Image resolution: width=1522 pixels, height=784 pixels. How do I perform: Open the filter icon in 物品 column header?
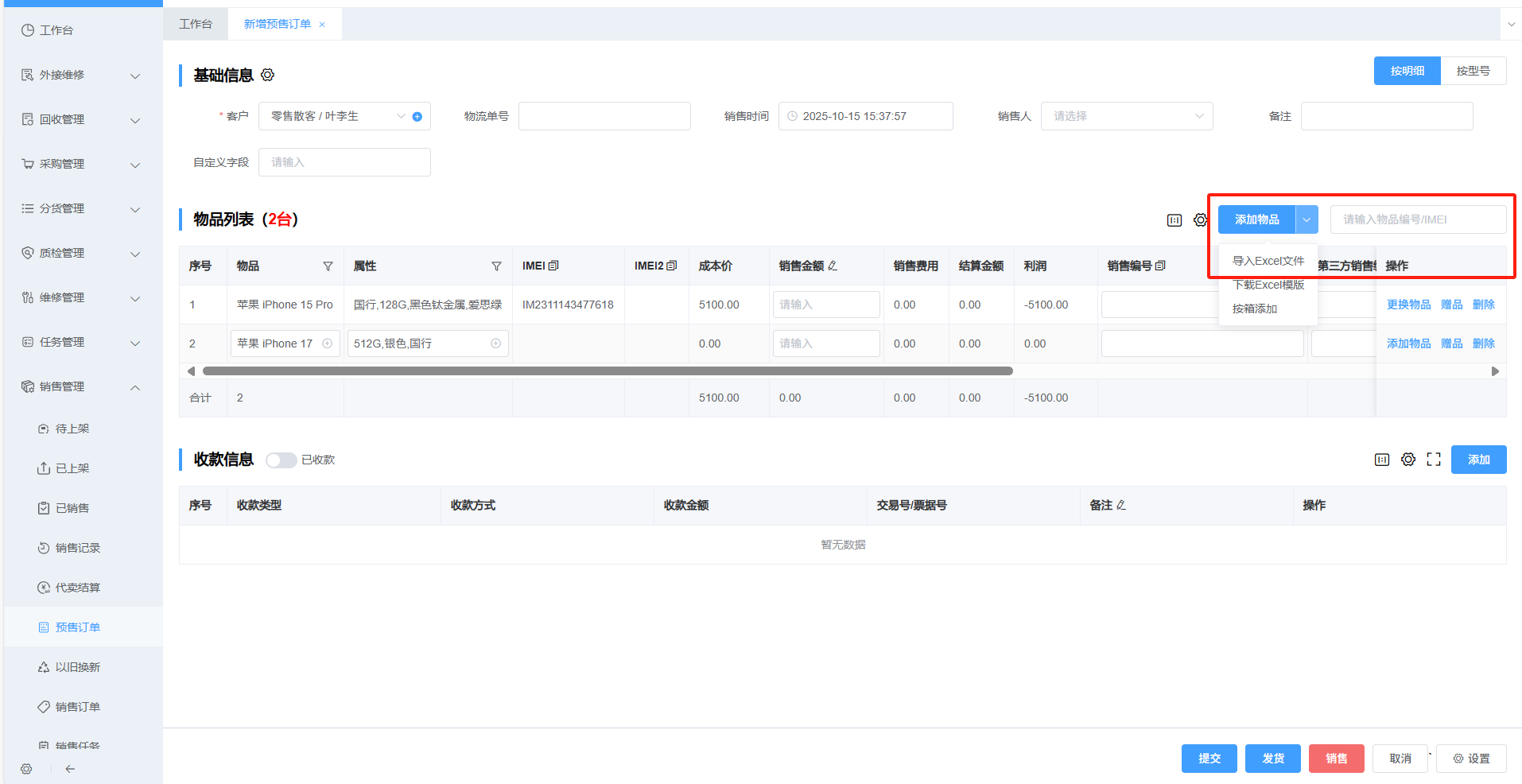[328, 266]
